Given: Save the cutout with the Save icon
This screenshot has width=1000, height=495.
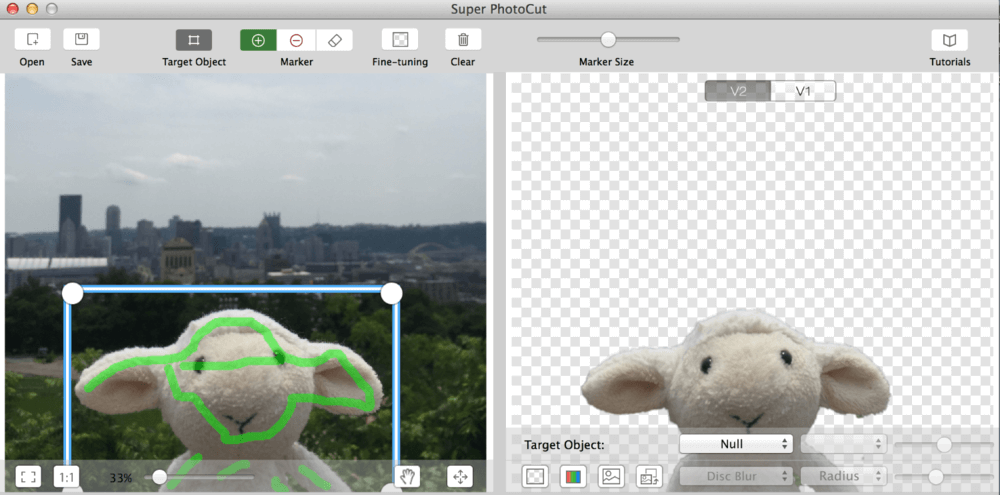Looking at the screenshot, I should pos(81,40).
